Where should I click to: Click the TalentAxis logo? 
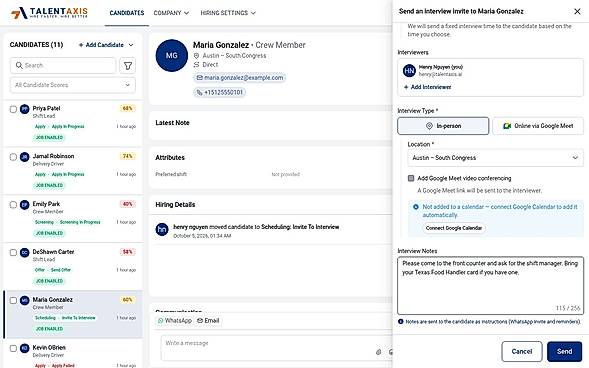coord(49,13)
